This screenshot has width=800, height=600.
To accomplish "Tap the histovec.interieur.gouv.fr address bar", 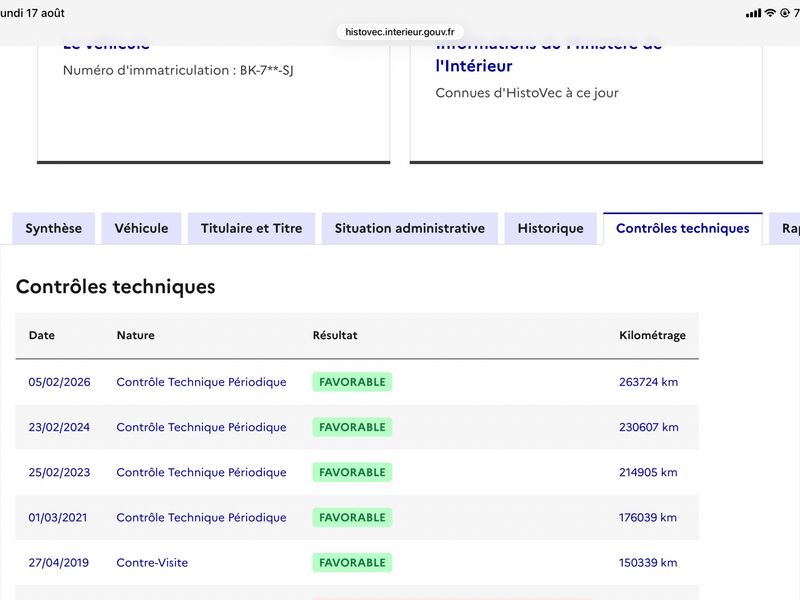I will click(400, 32).
